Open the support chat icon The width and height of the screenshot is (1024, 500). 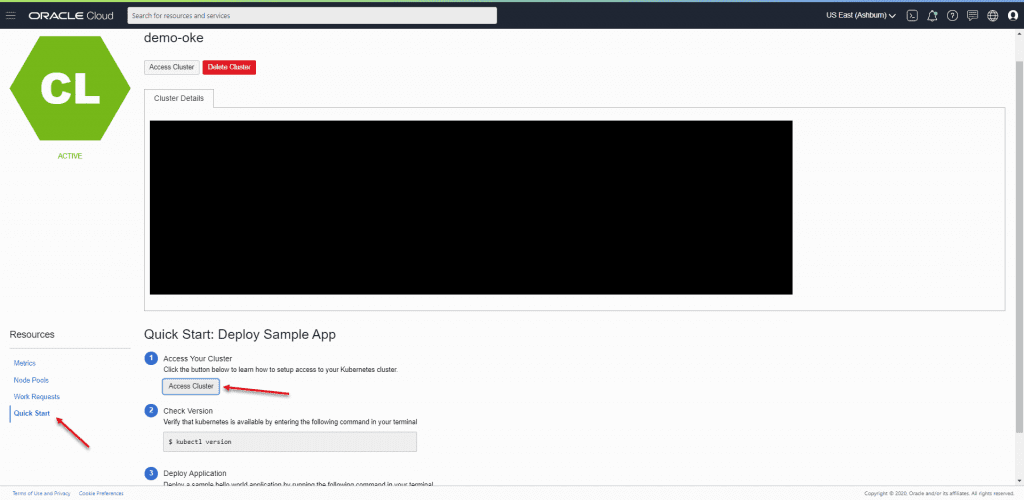click(972, 15)
